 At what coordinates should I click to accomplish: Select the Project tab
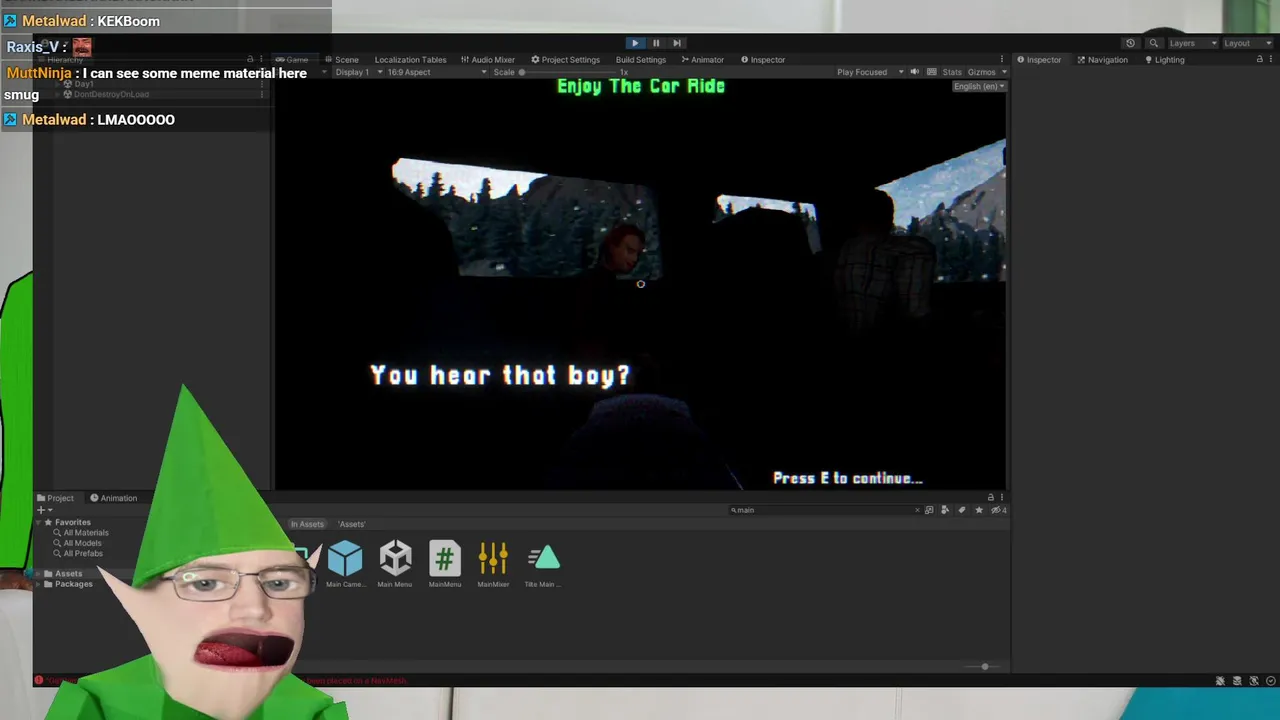55,498
